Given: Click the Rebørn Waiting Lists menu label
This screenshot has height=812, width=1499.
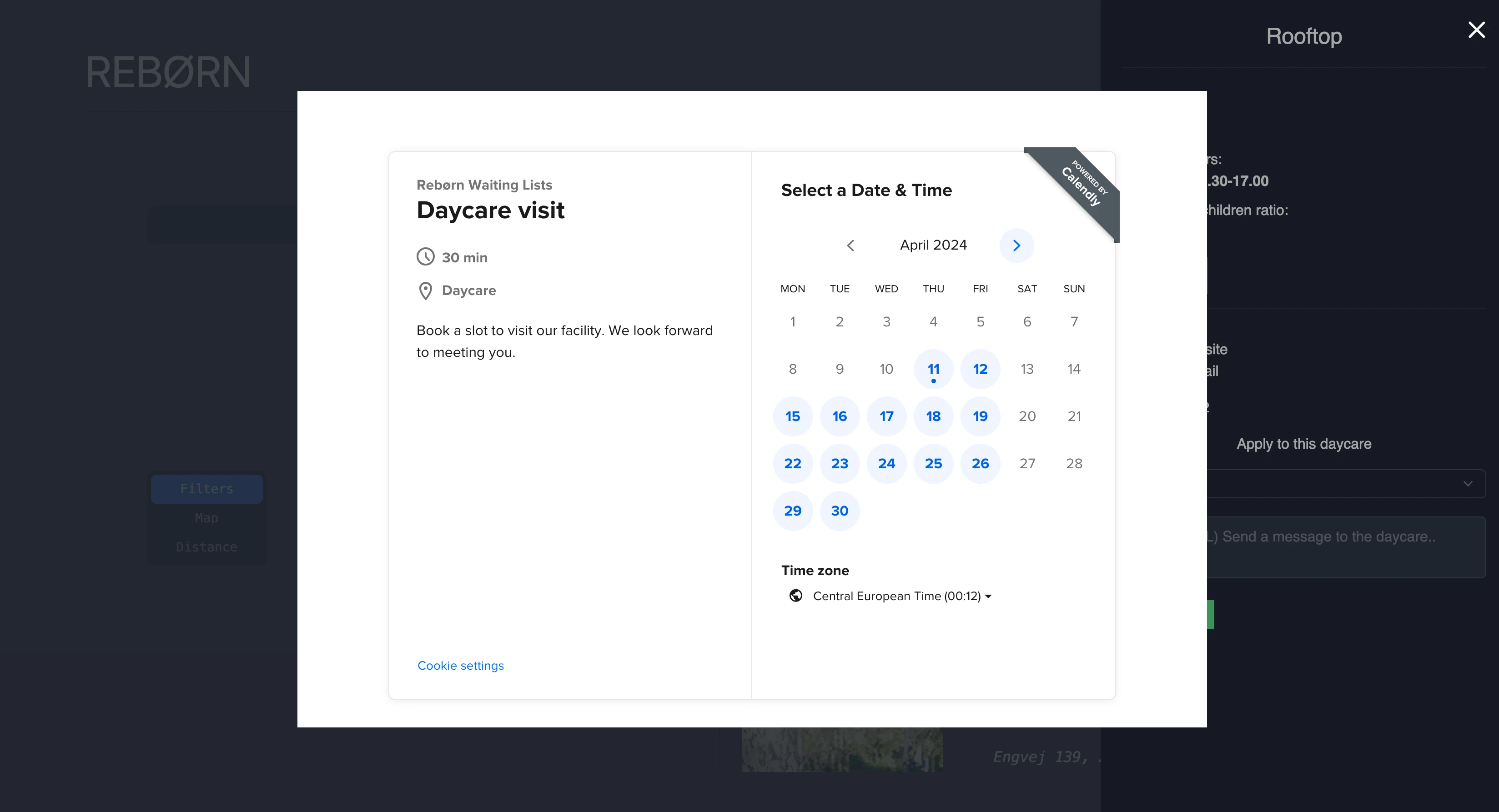Looking at the screenshot, I should (483, 184).
